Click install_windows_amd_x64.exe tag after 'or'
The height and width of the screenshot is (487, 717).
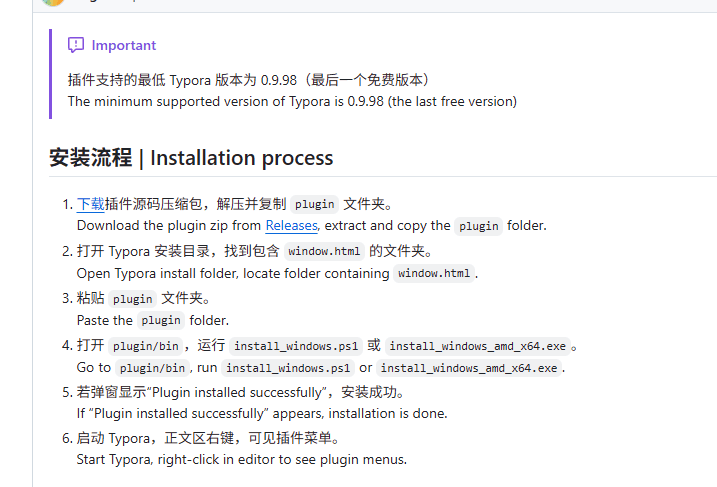tap(469, 368)
